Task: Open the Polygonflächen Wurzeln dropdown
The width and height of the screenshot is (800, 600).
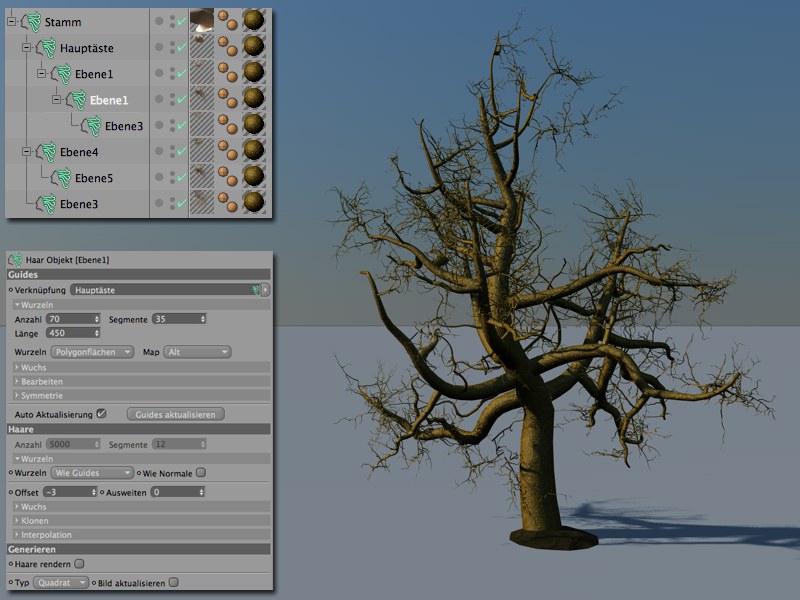Action: 92,352
